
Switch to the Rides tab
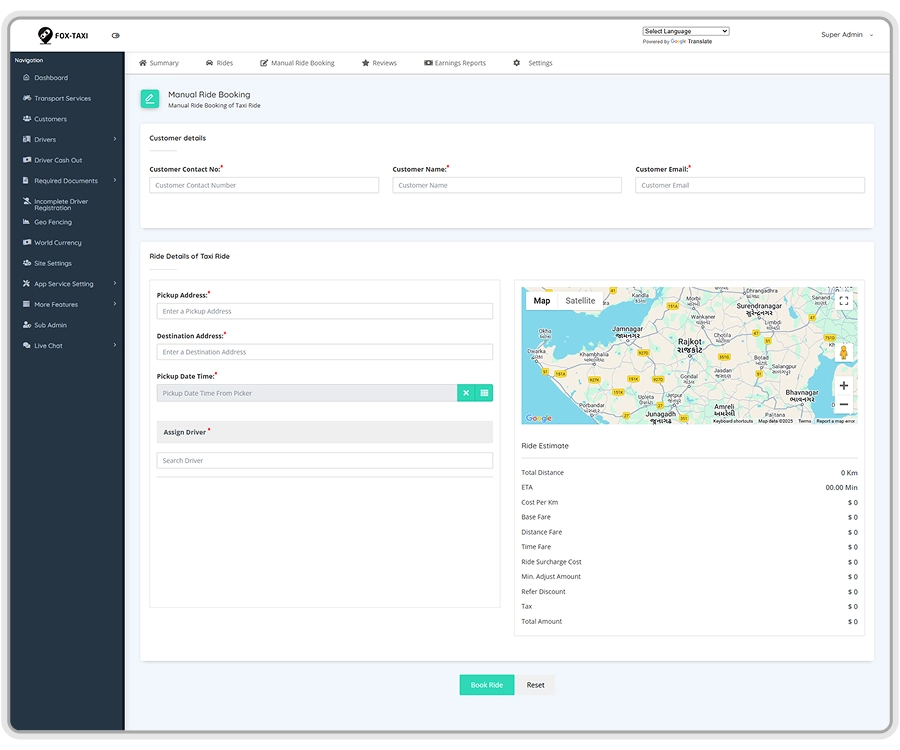[x=219, y=63]
